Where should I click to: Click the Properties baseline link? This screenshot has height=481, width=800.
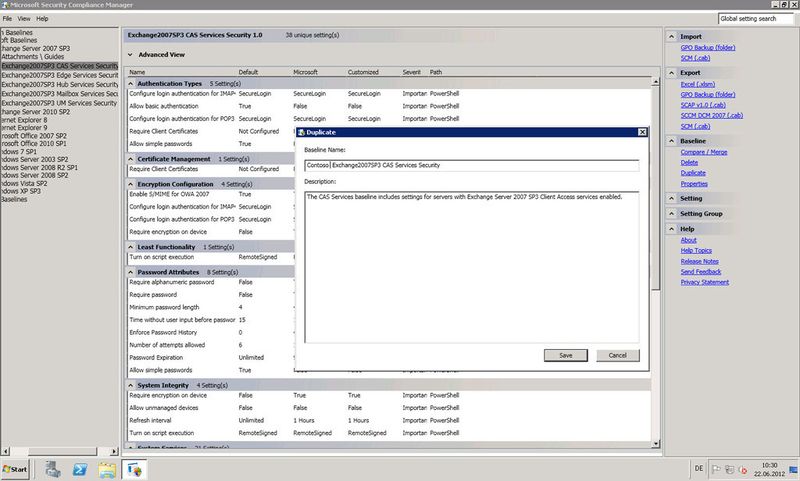(x=694, y=184)
